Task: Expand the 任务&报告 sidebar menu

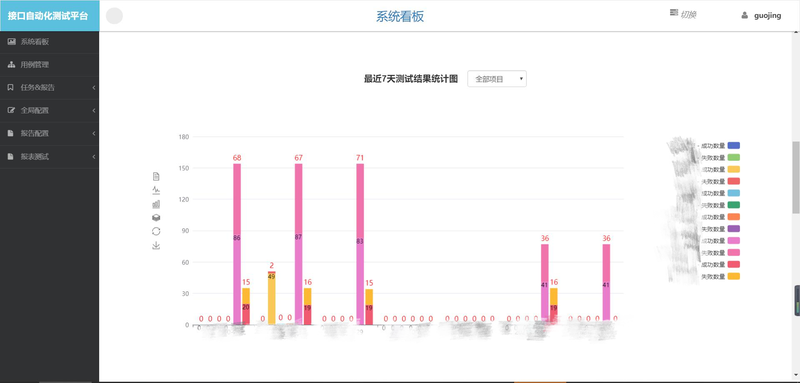Action: point(49,88)
